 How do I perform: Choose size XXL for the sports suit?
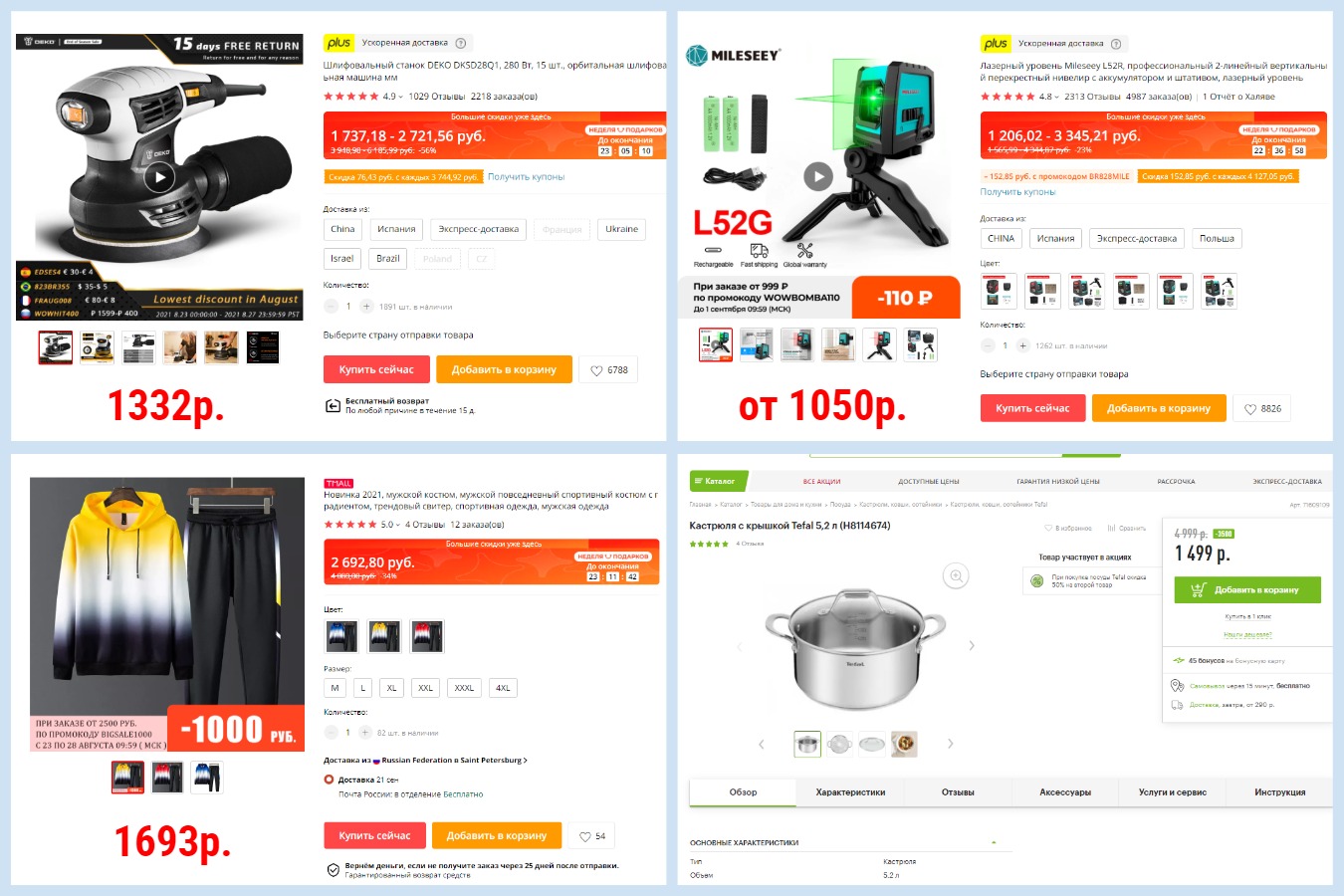tap(426, 688)
